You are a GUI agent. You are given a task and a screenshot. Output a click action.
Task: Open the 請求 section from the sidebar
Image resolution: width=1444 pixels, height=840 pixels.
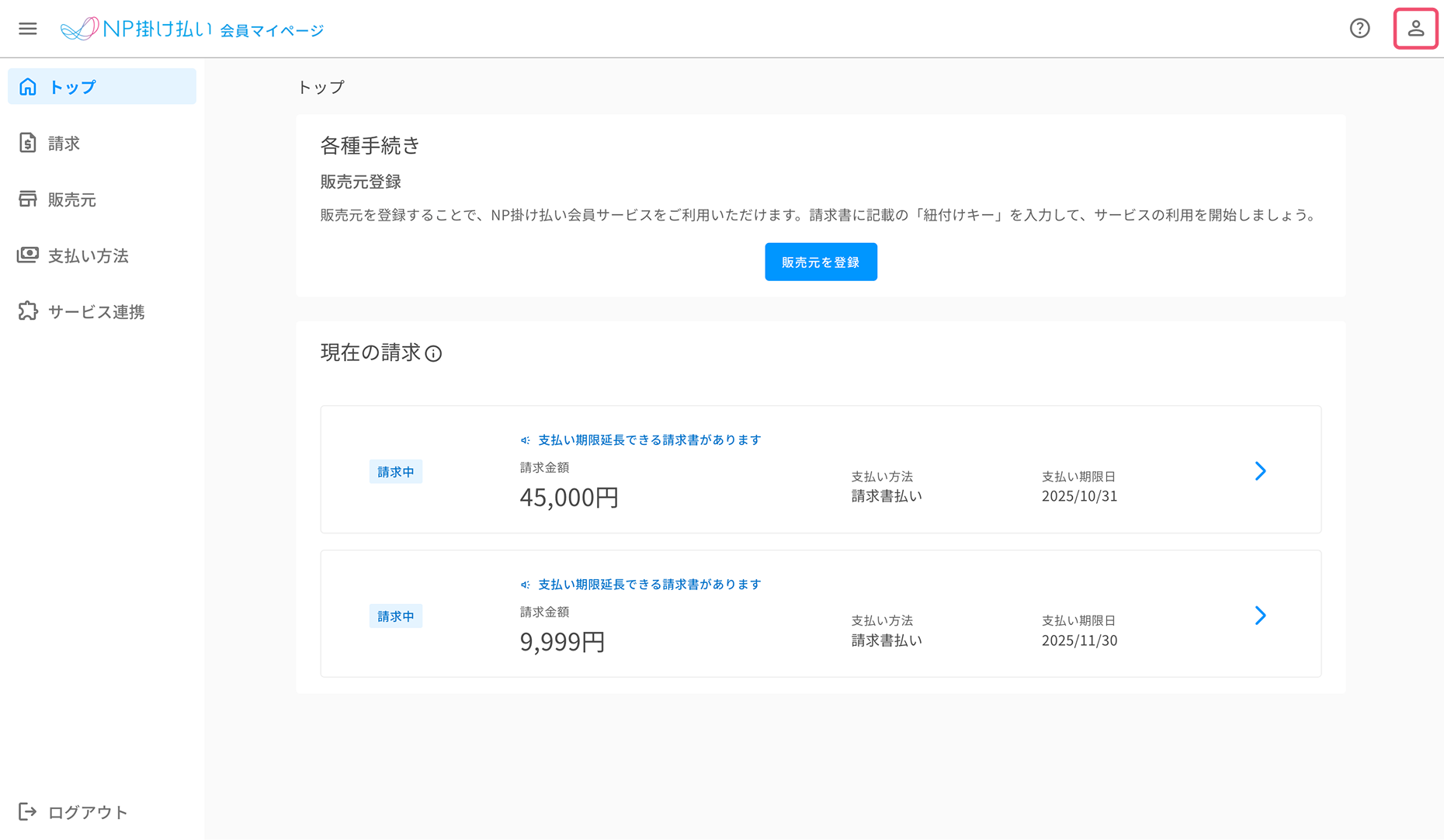click(x=62, y=143)
